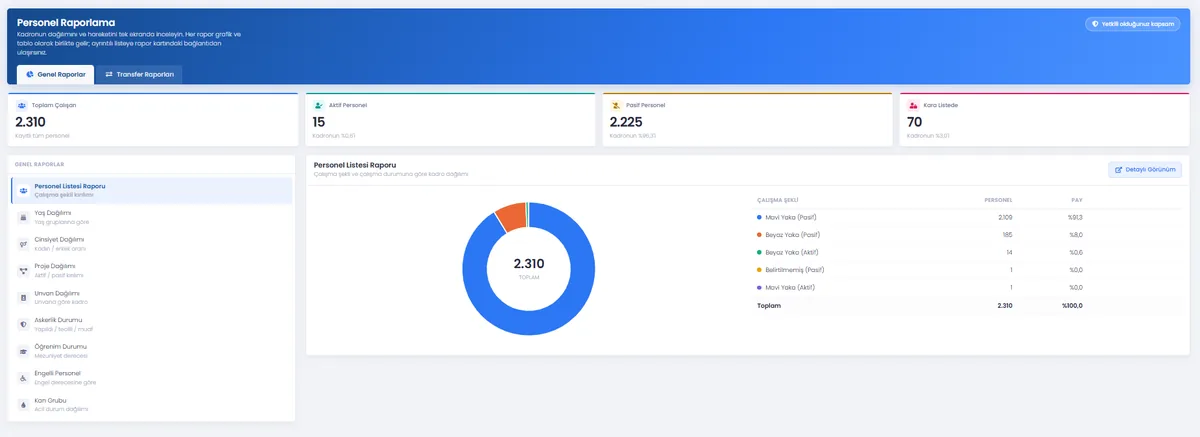This screenshot has height=437, width=1200.
Task: Click the Kan Grubu blood drop icon
Action: coord(23,405)
